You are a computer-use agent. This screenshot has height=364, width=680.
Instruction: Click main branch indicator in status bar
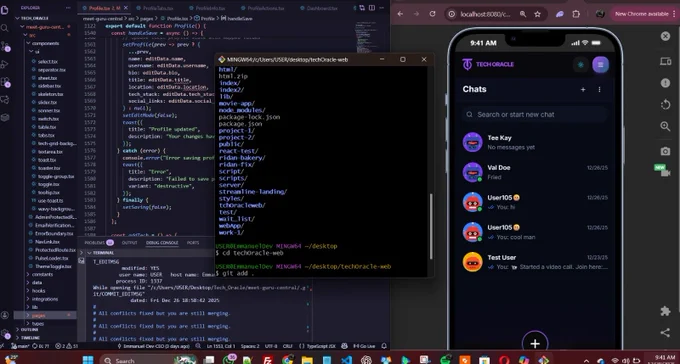[20, 346]
